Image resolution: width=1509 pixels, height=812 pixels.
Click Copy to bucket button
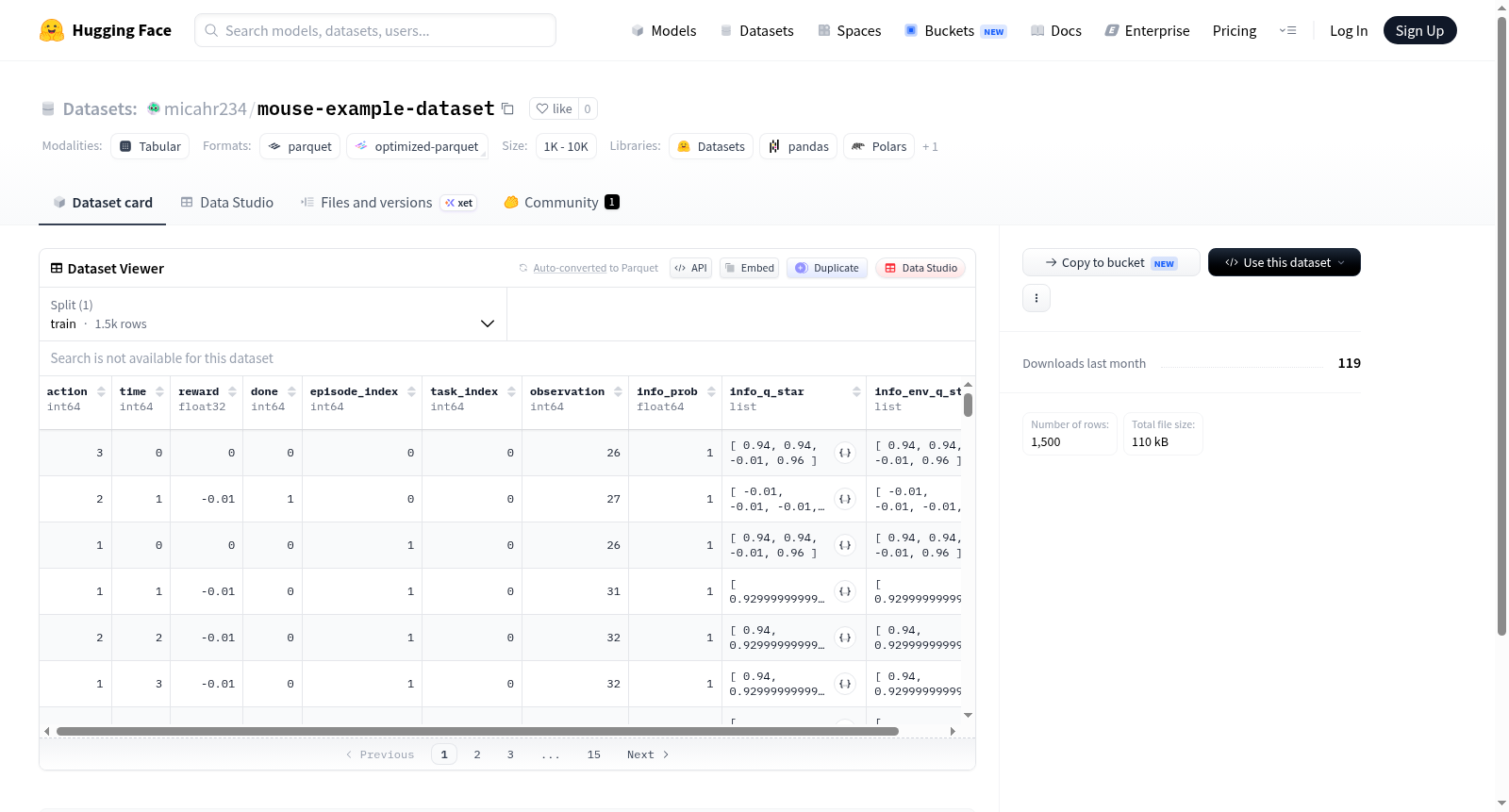1111,262
